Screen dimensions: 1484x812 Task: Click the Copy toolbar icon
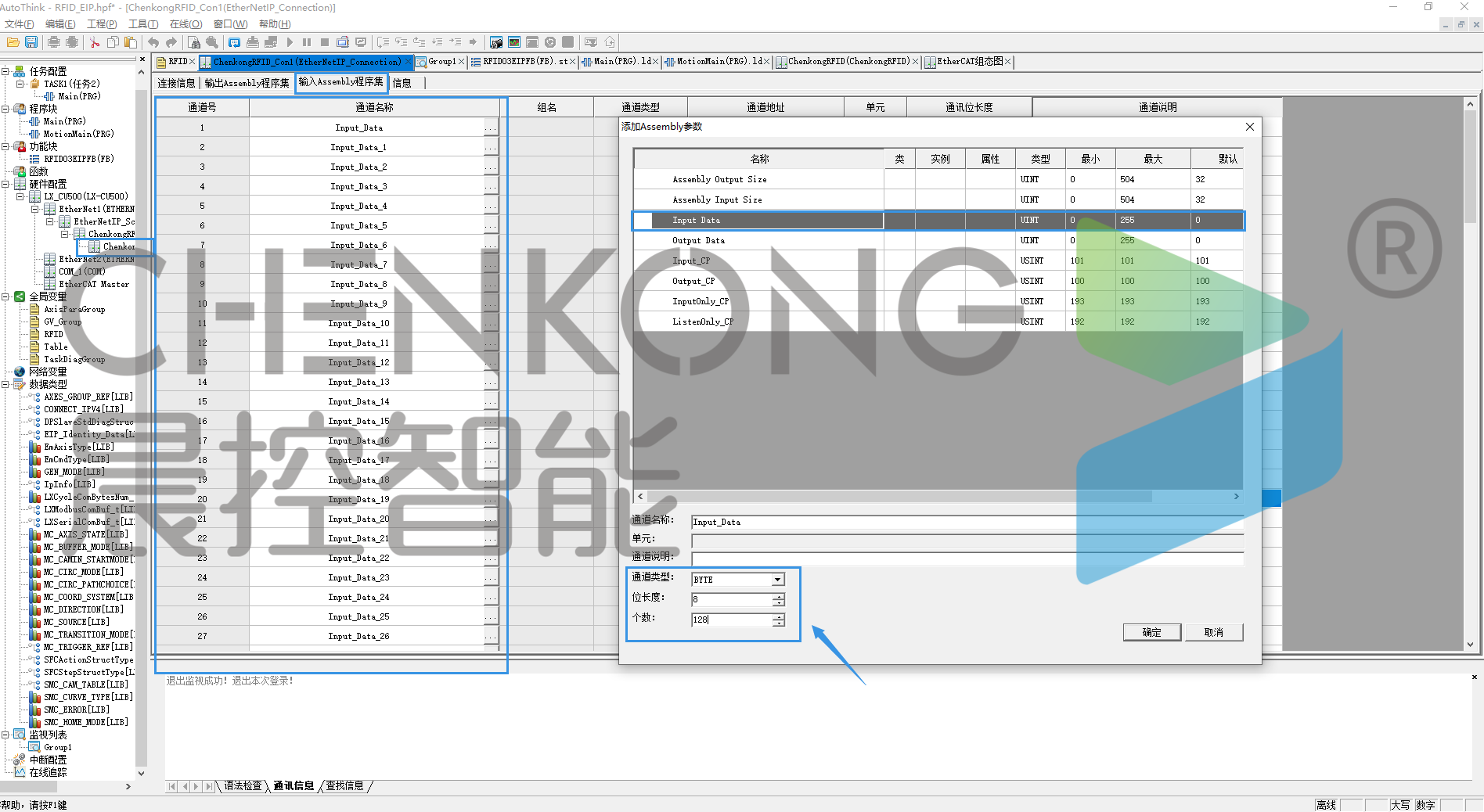click(x=113, y=42)
